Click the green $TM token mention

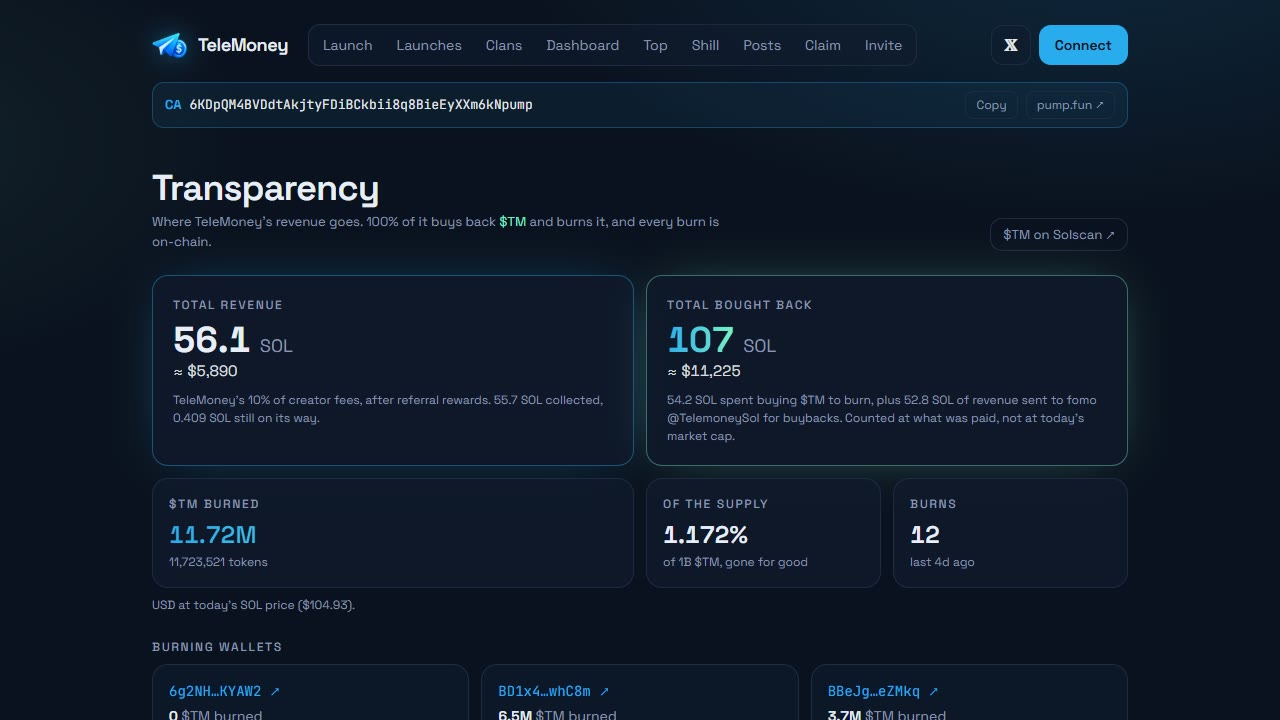(x=512, y=221)
